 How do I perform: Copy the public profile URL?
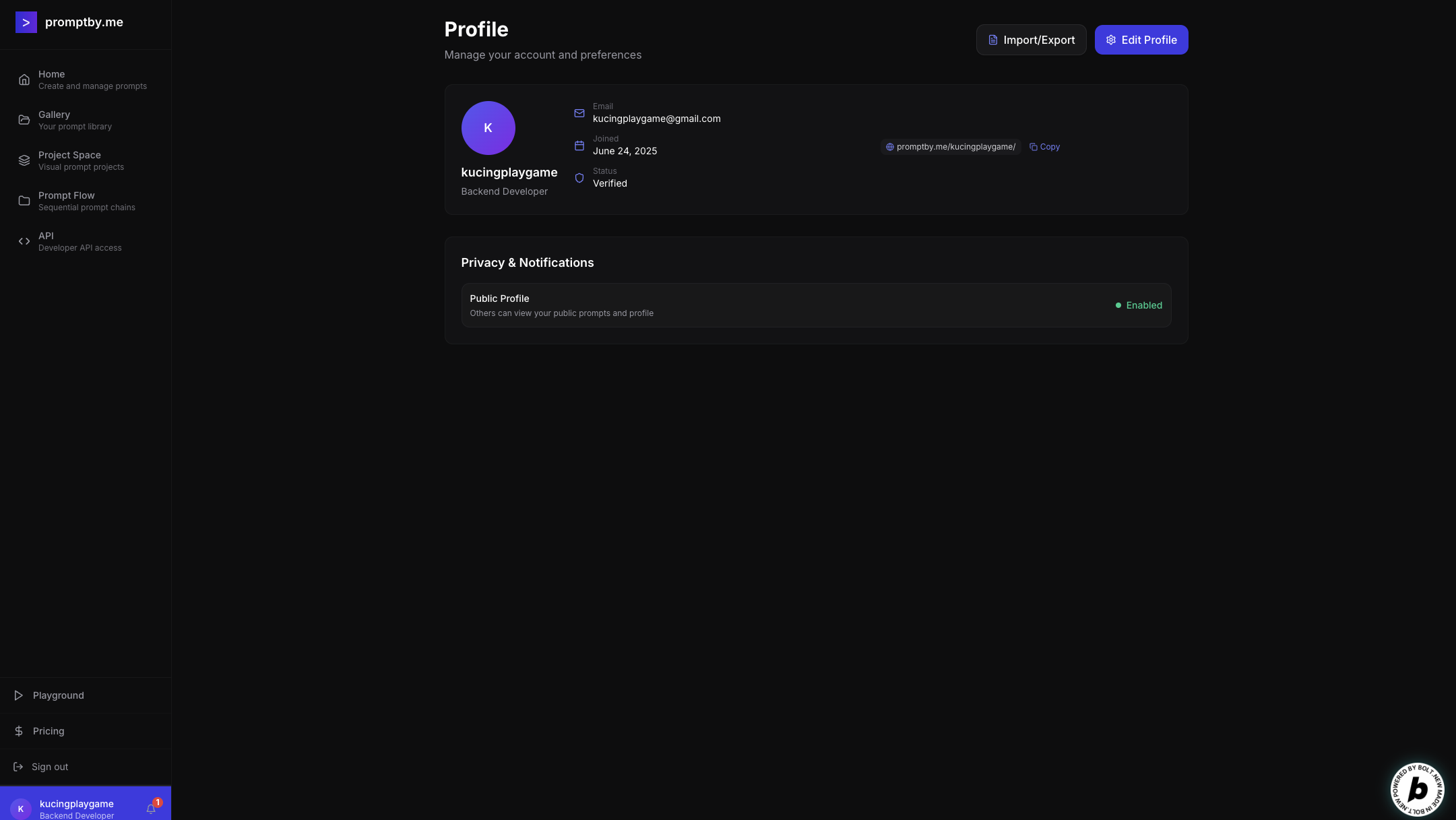[x=1044, y=147]
